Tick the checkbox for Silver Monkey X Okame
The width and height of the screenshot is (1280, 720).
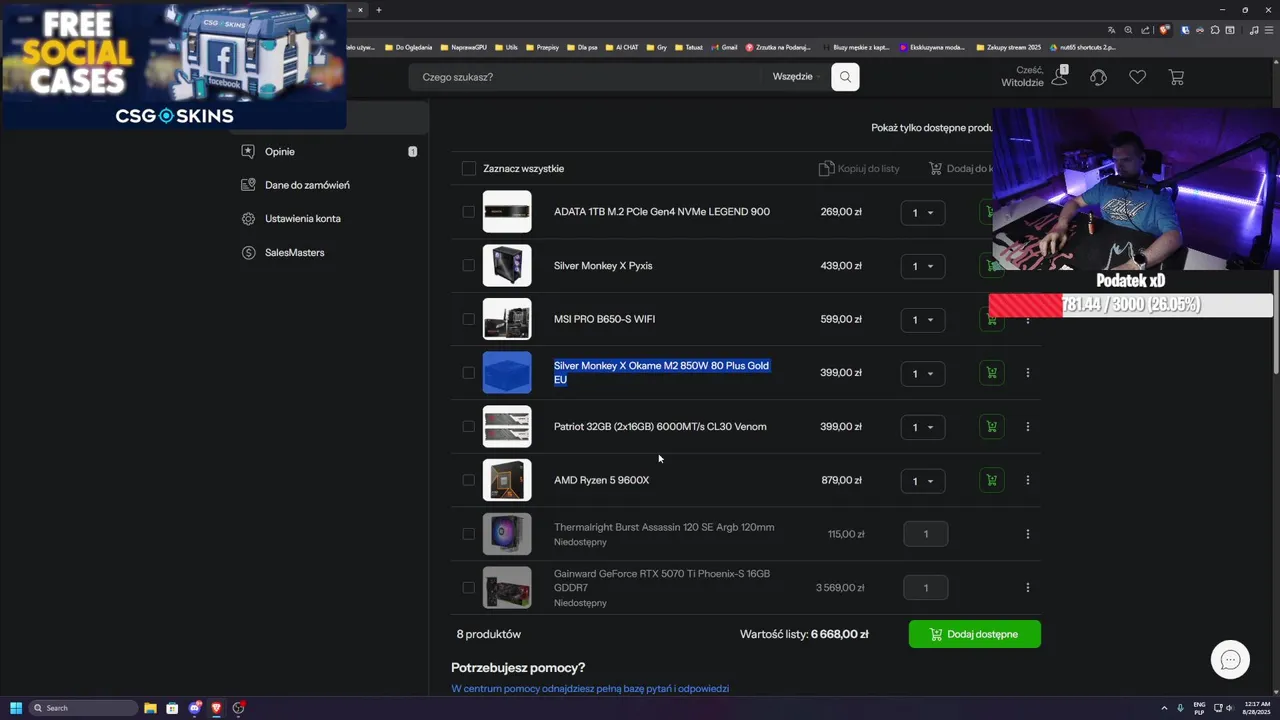(469, 373)
